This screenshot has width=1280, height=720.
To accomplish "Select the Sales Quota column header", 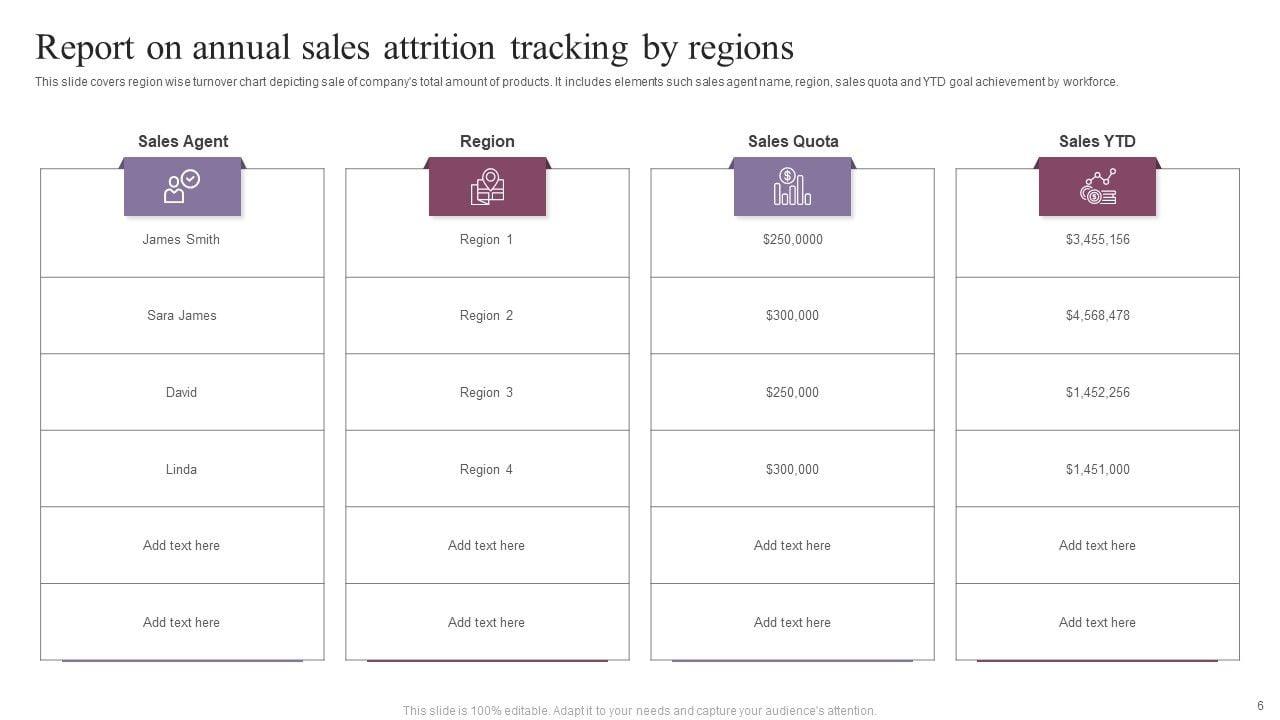I will (x=793, y=142).
